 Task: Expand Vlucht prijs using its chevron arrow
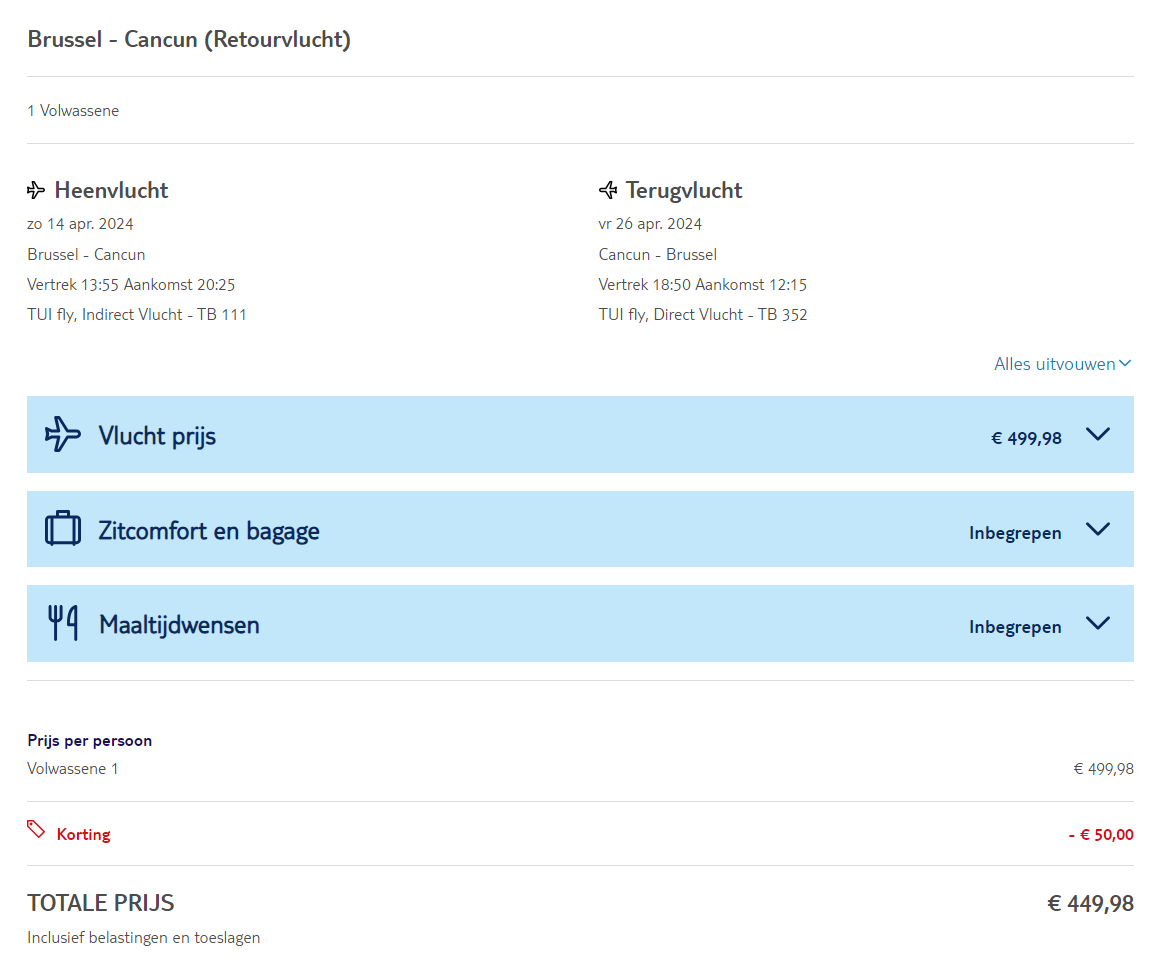[1098, 434]
